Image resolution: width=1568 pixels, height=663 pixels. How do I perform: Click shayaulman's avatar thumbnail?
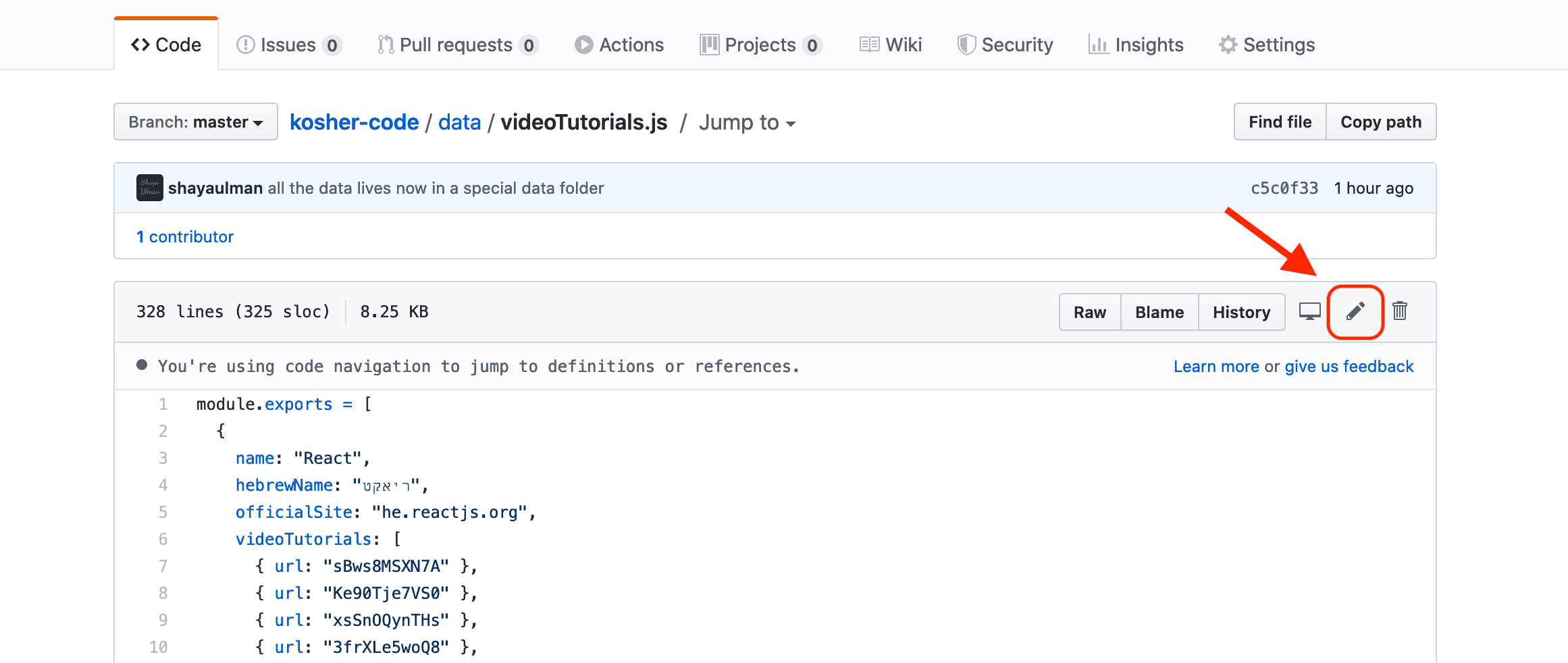[149, 188]
